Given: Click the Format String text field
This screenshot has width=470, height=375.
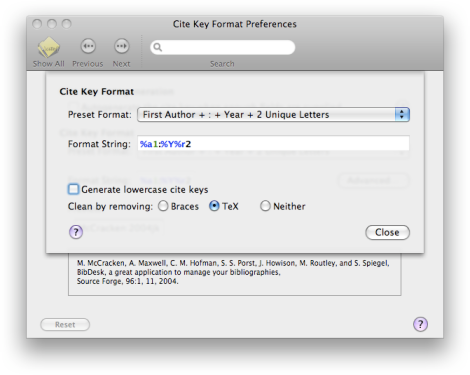Looking at the screenshot, I should click(x=273, y=144).
